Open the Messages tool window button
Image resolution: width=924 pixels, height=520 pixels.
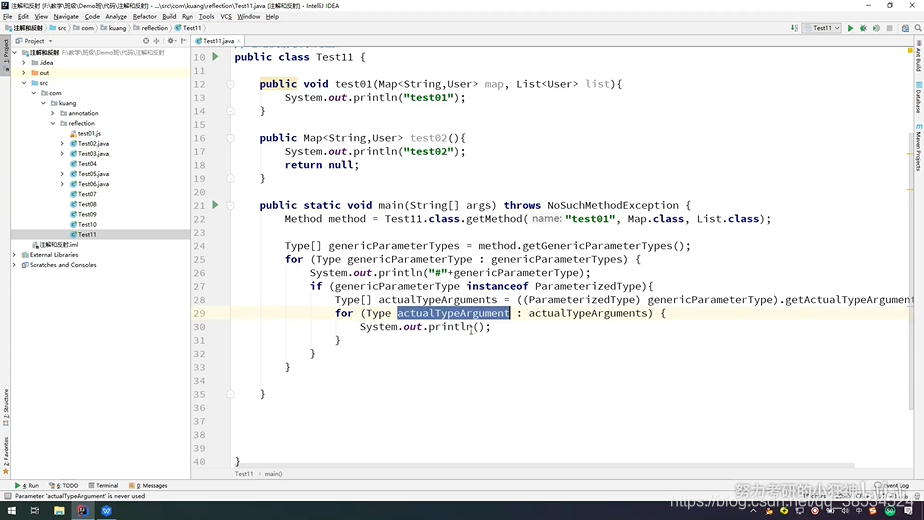(148, 485)
